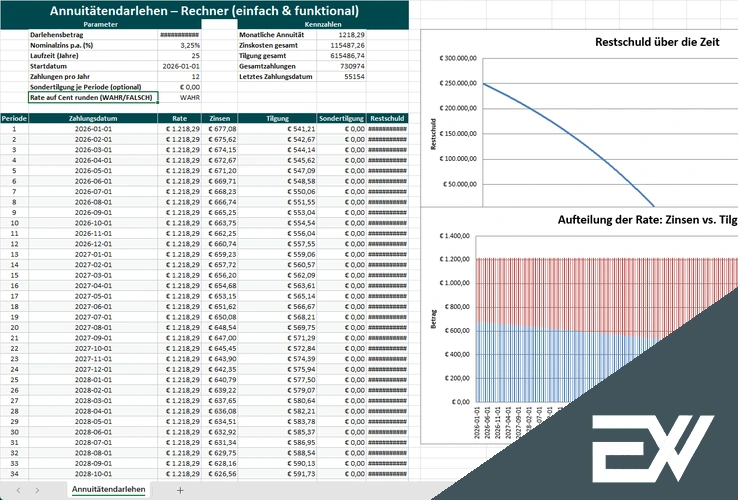Select the Zinsen cell € 677,08
This screenshot has height=500, width=738.
[219, 129]
